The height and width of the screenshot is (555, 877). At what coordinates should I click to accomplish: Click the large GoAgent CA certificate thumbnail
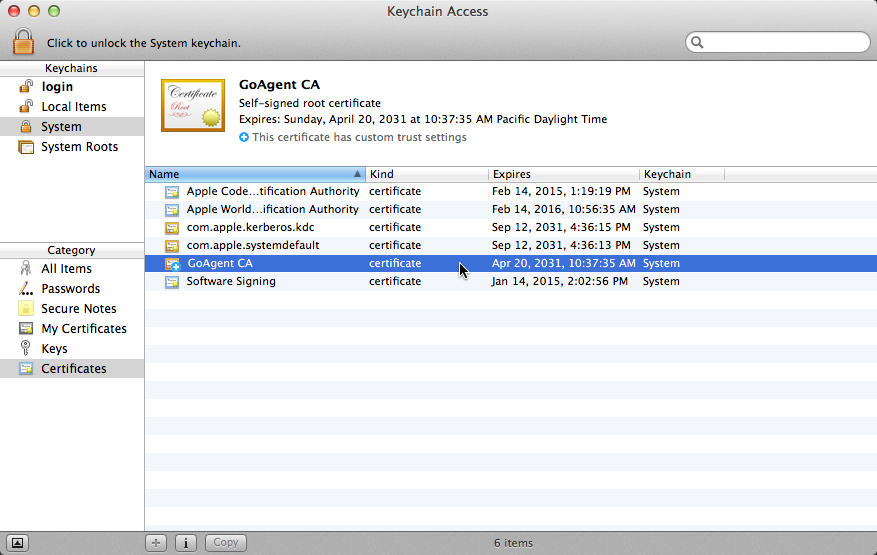click(x=193, y=106)
